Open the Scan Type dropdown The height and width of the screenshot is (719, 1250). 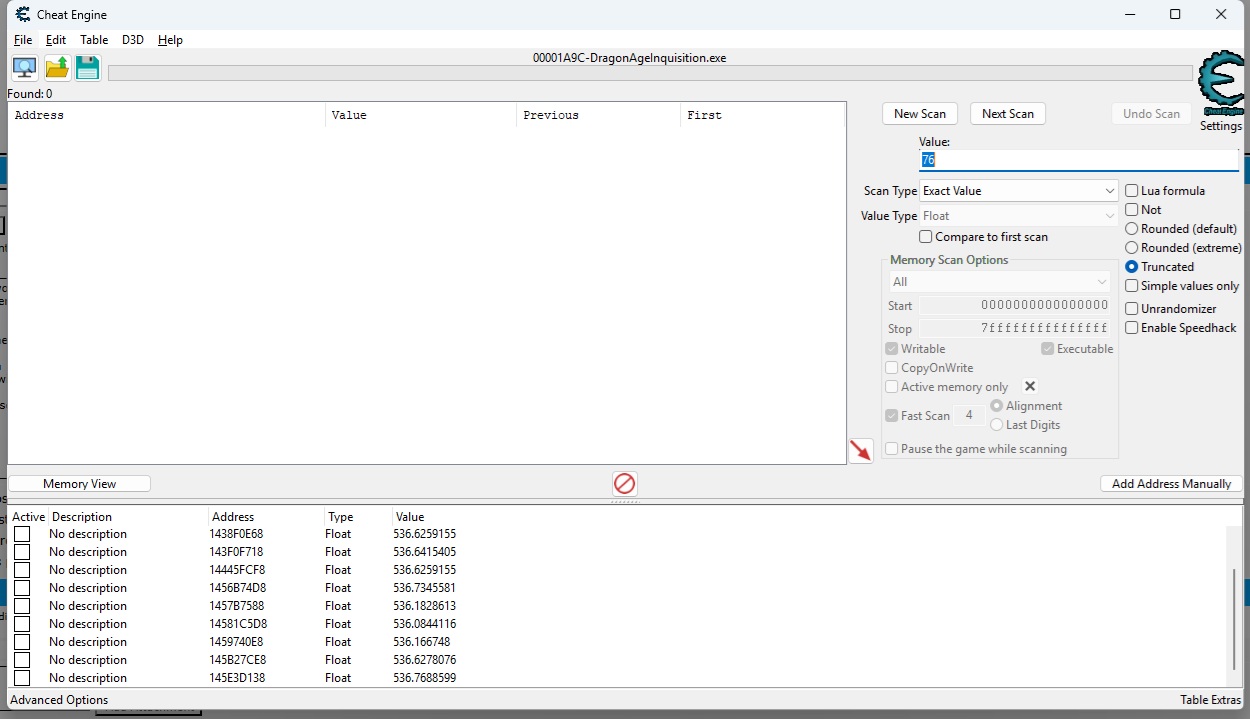(x=1019, y=191)
